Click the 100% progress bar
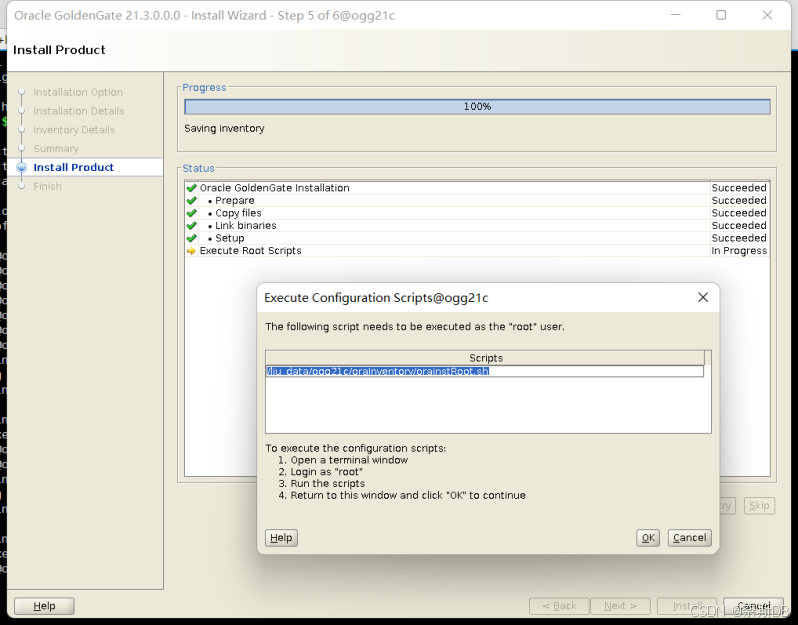The image size is (798, 625). click(x=477, y=106)
